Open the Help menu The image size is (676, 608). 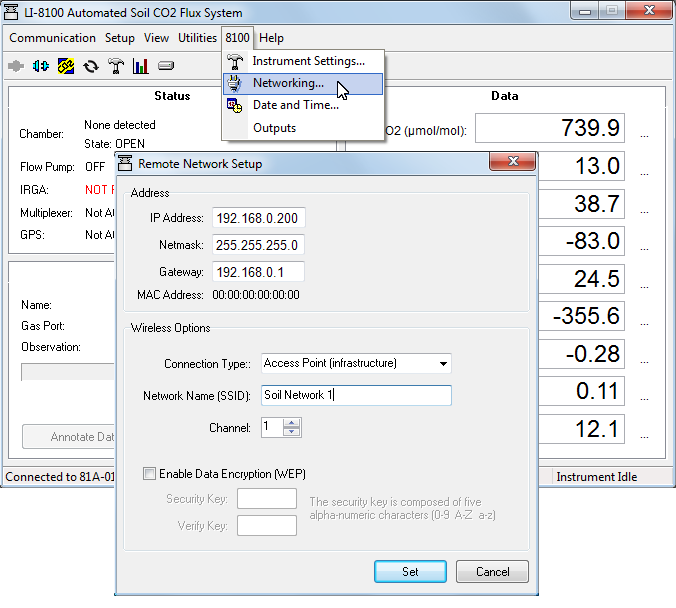pyautogui.click(x=271, y=38)
